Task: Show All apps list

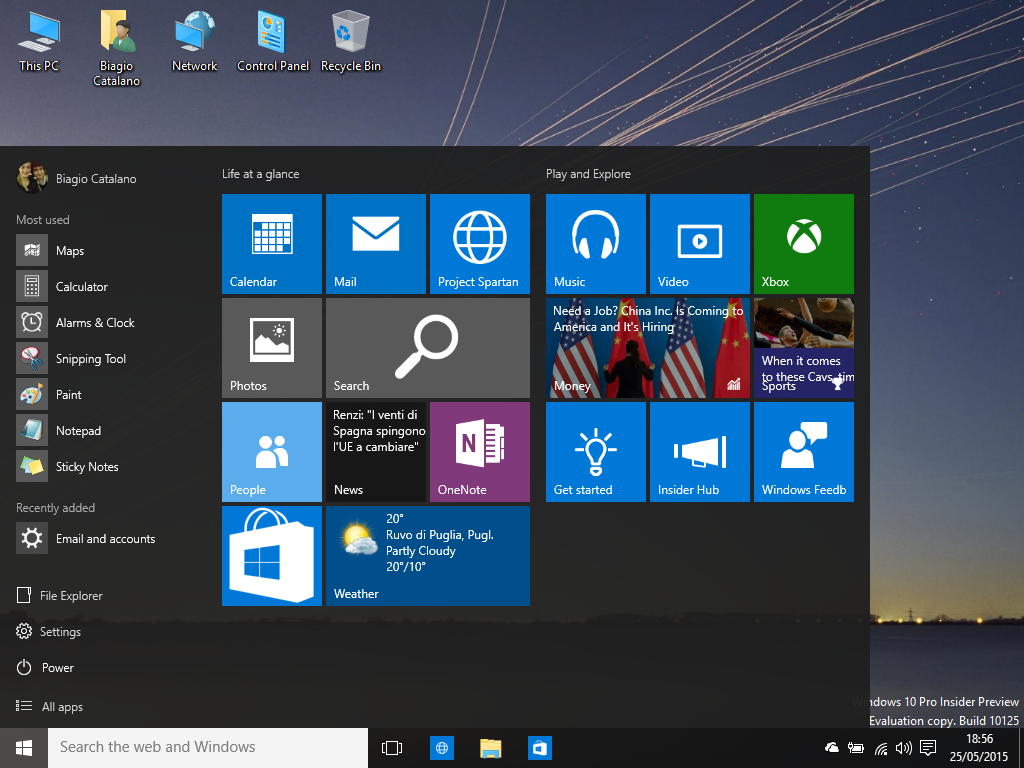Action: (x=50, y=706)
